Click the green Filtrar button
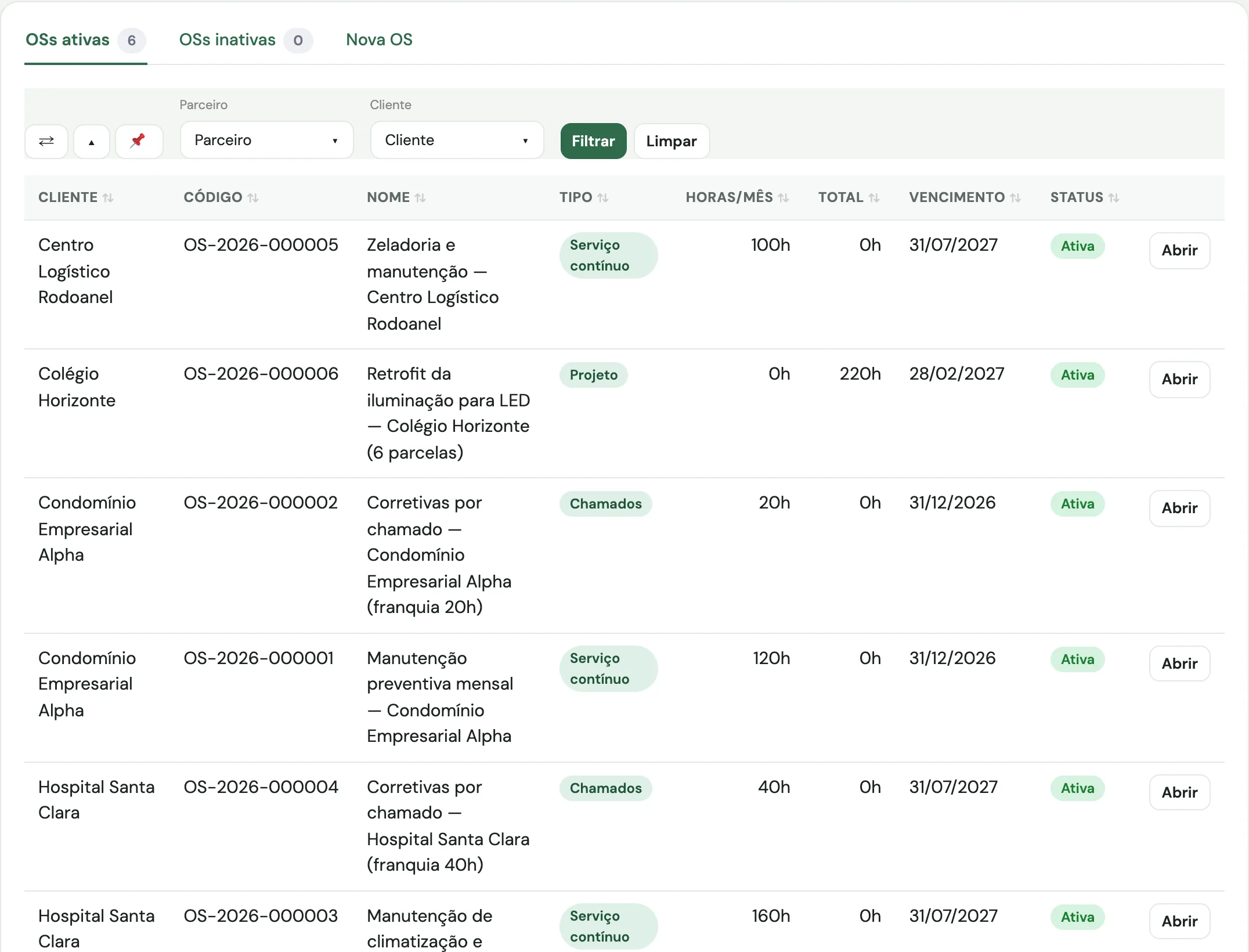The width and height of the screenshot is (1249, 952). [593, 141]
